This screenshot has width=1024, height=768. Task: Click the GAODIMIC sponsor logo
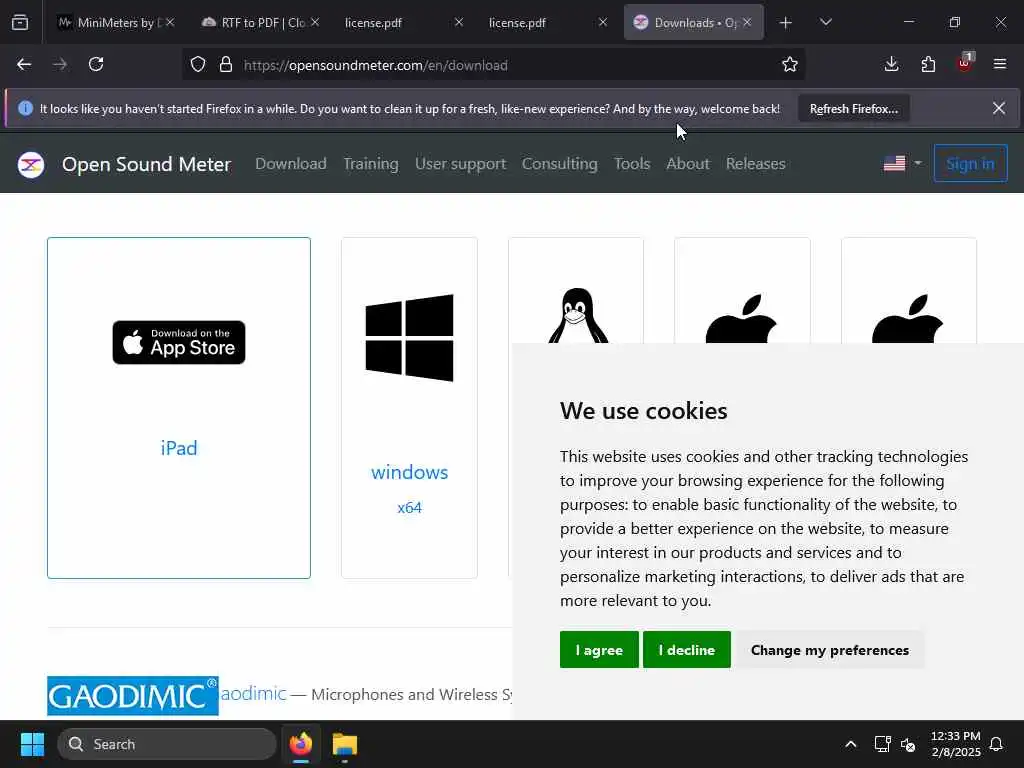(x=133, y=696)
